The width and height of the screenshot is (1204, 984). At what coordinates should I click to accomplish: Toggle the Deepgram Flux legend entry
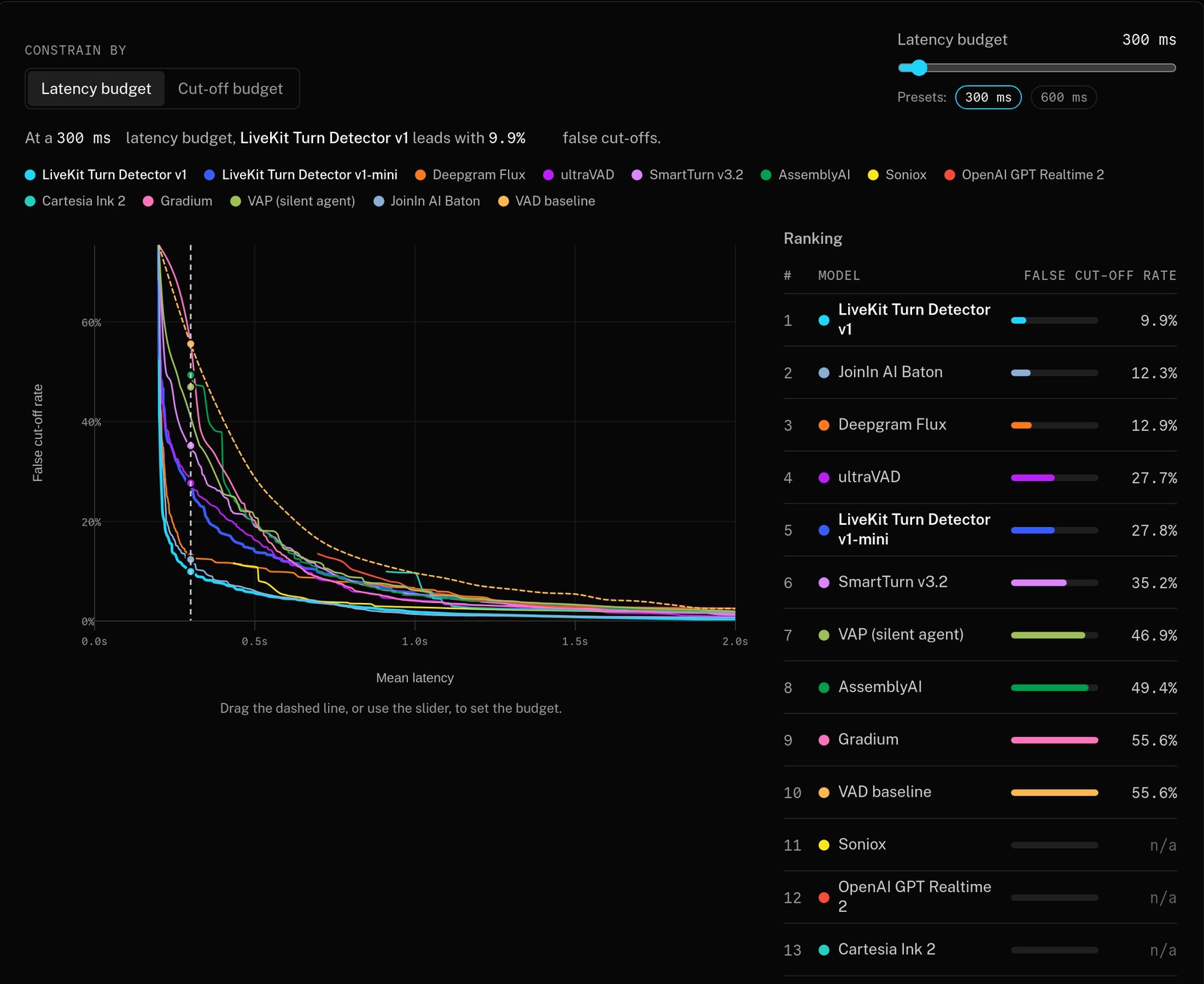(470, 175)
